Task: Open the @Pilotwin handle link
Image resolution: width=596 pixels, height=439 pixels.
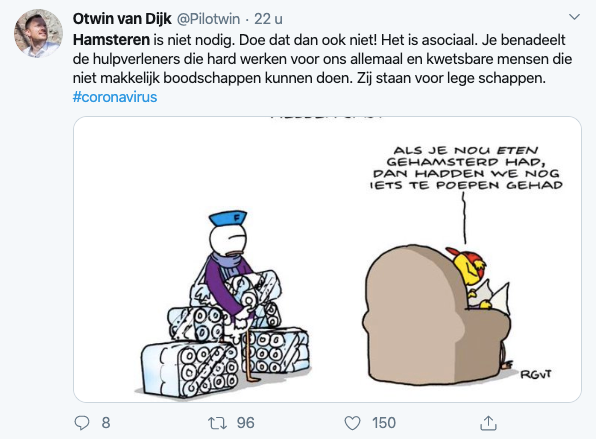Action: click(x=208, y=19)
